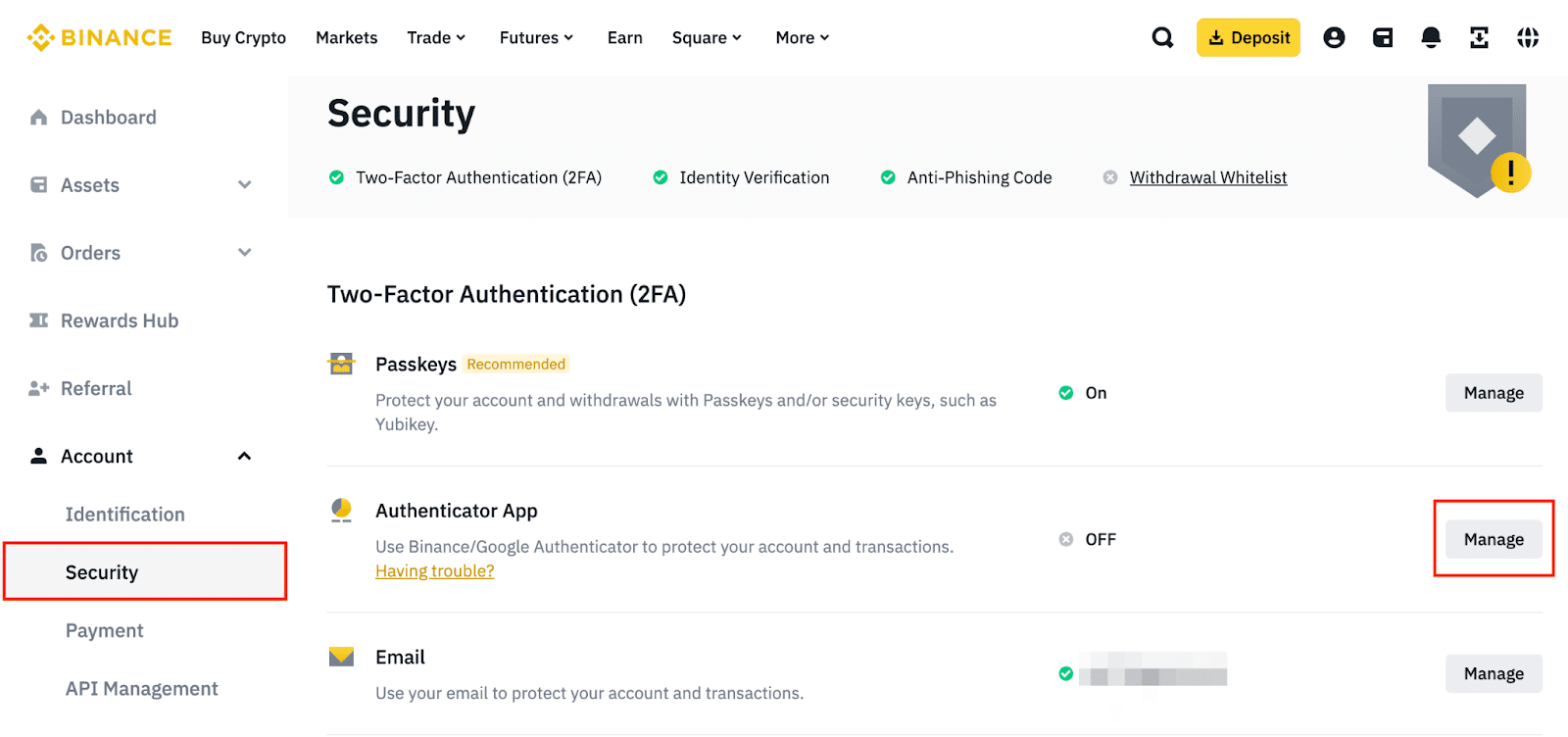Click the yellow Deposit button
The width and height of the screenshot is (1568, 737).
tap(1248, 37)
